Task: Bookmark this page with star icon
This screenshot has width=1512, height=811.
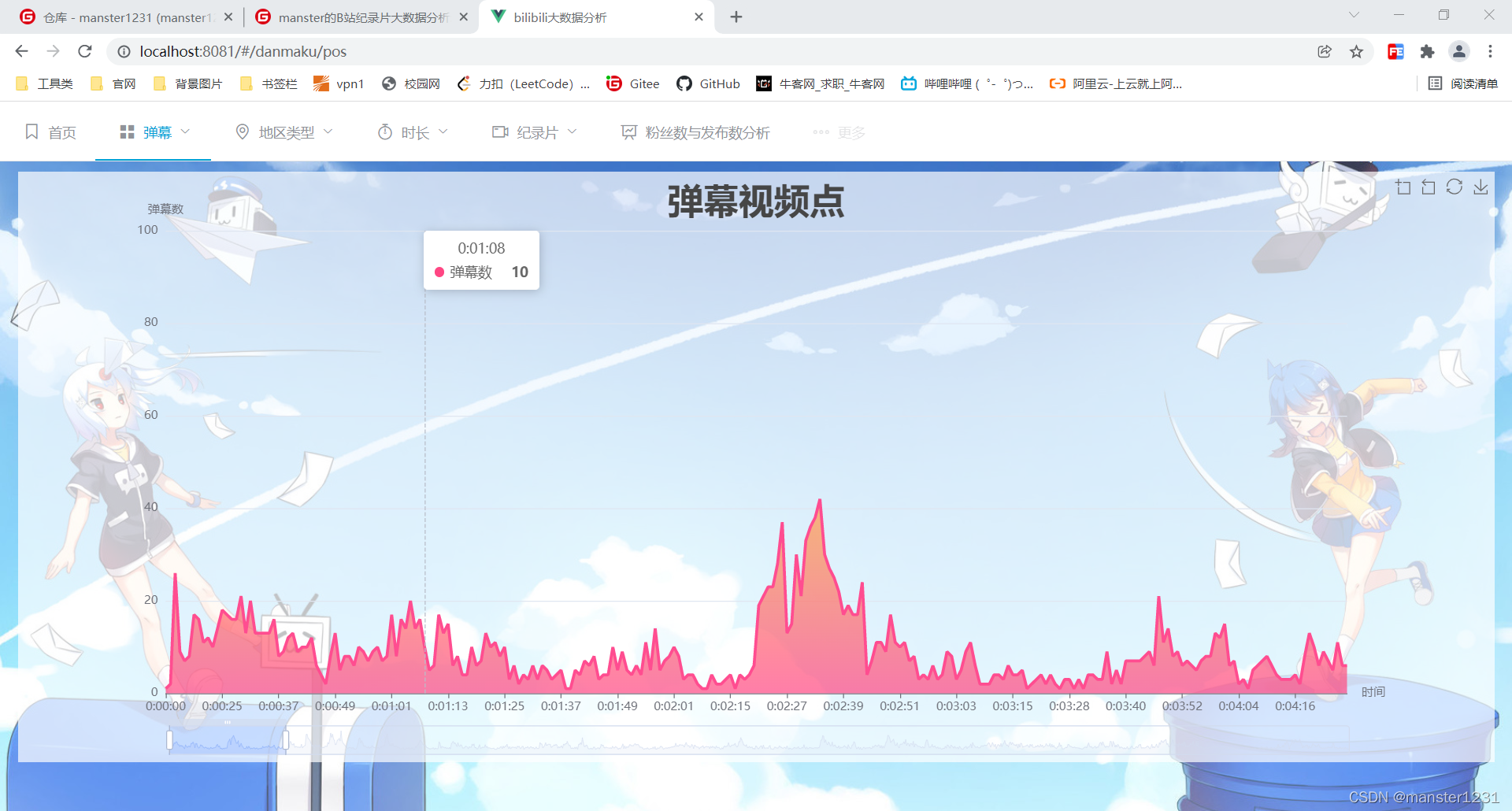Action: pos(1356,51)
